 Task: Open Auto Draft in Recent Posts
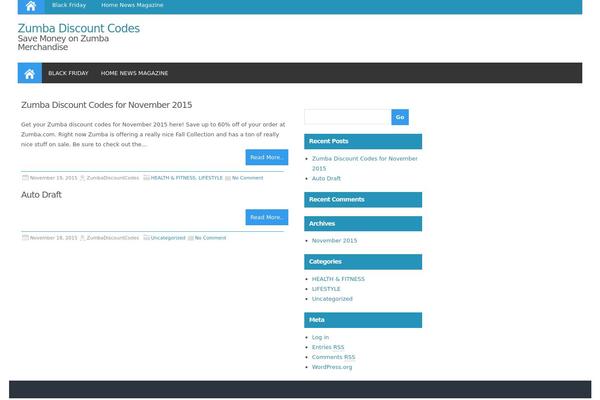pos(326,178)
